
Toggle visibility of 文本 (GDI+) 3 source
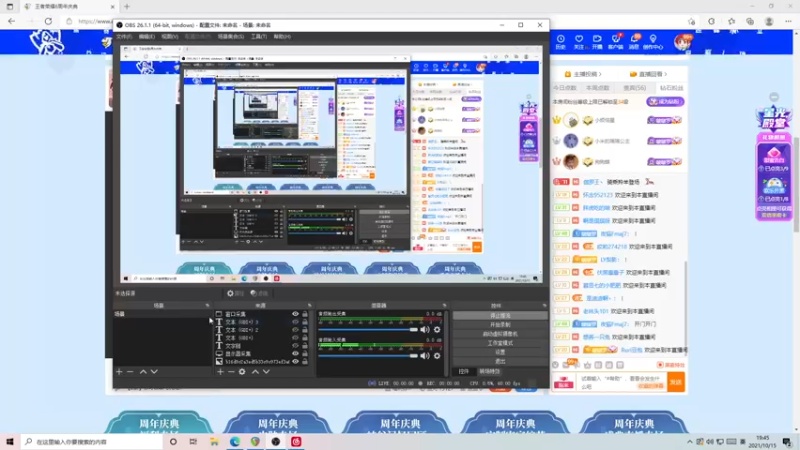pyautogui.click(x=295, y=322)
